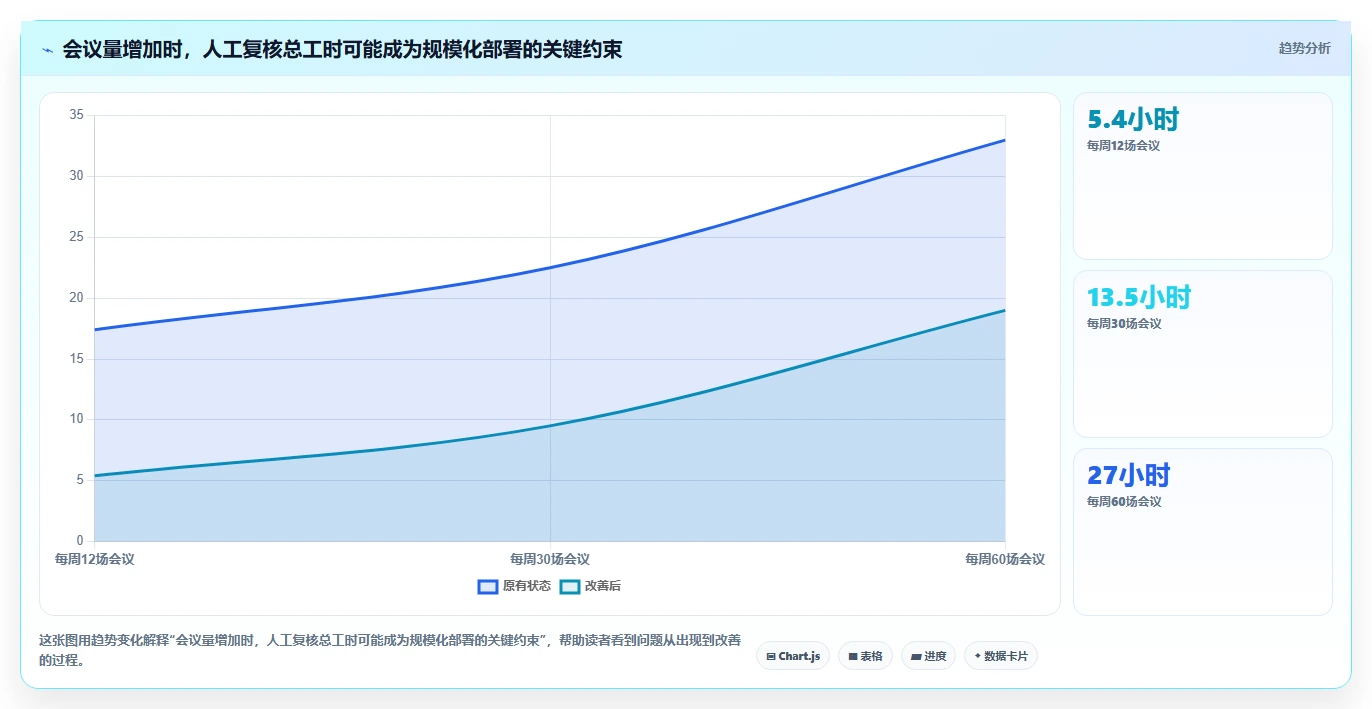This screenshot has height=709, width=1372.
Task: Click the 每周12场会议 label in stat card
Action: (x=1123, y=146)
